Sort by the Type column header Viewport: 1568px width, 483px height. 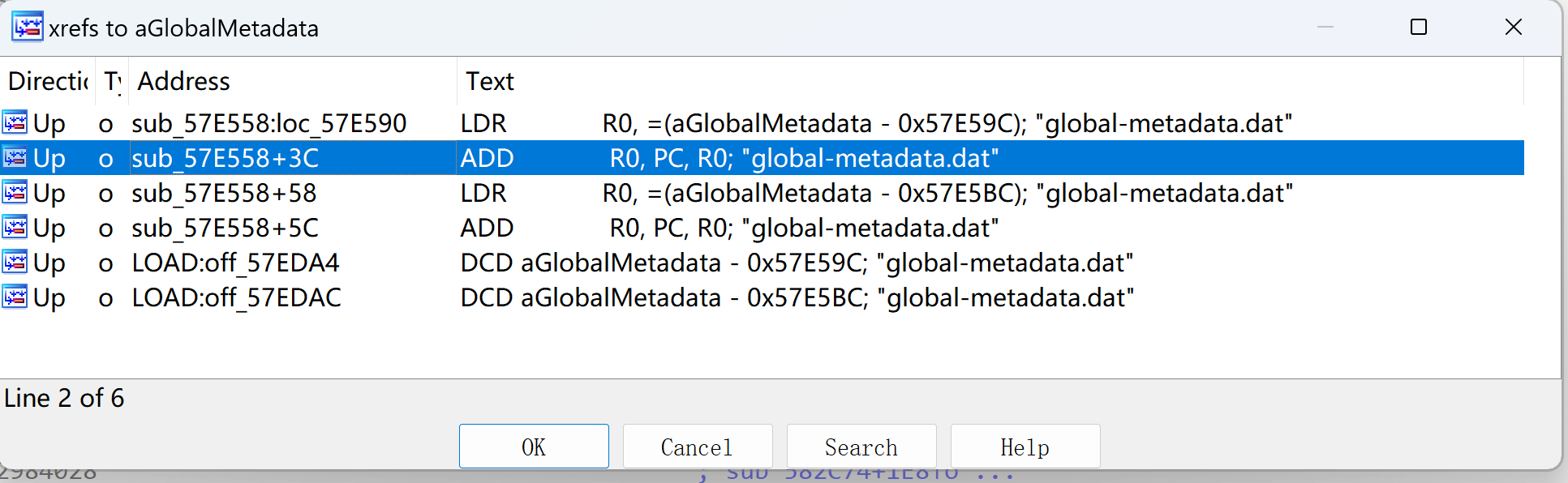click(112, 81)
